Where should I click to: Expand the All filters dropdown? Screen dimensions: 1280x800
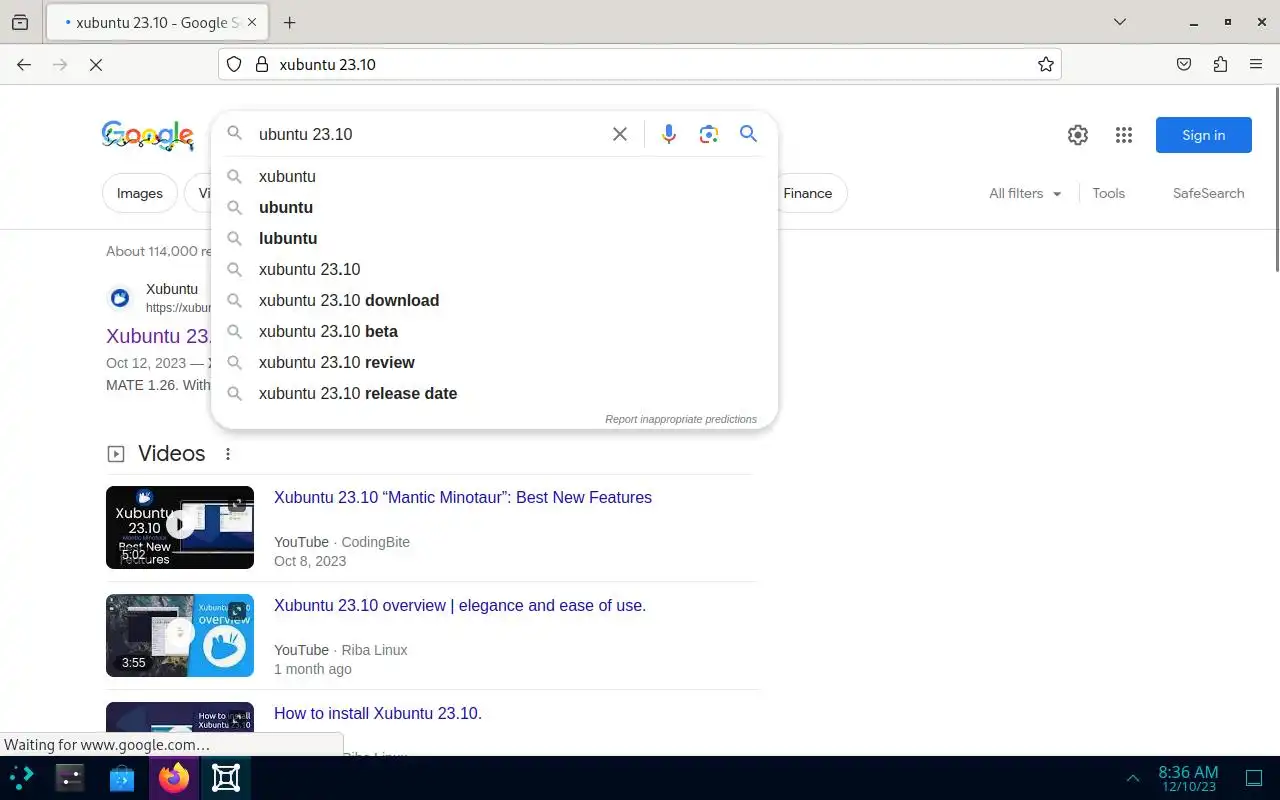(x=1025, y=193)
